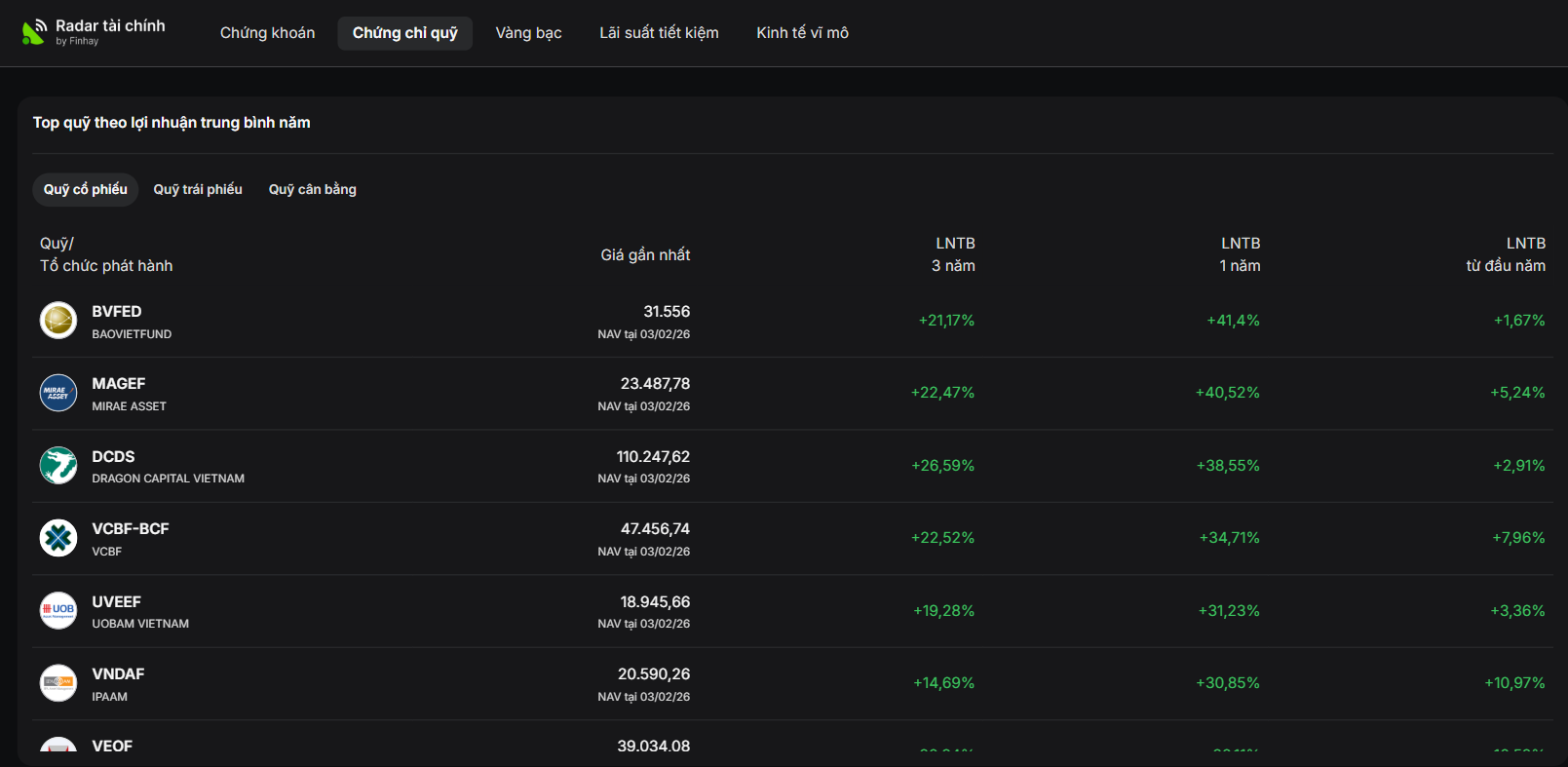
Task: Click the UOB UVEEF fund logo
Action: point(58,611)
